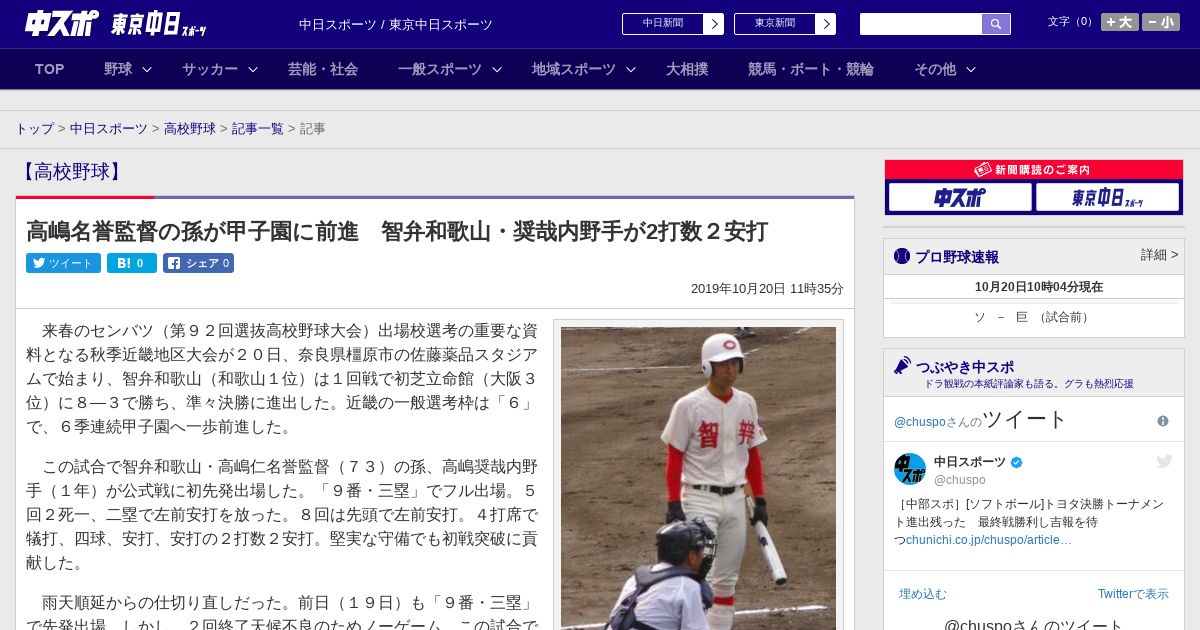Open the 中日新聞 link button

pos(673,24)
